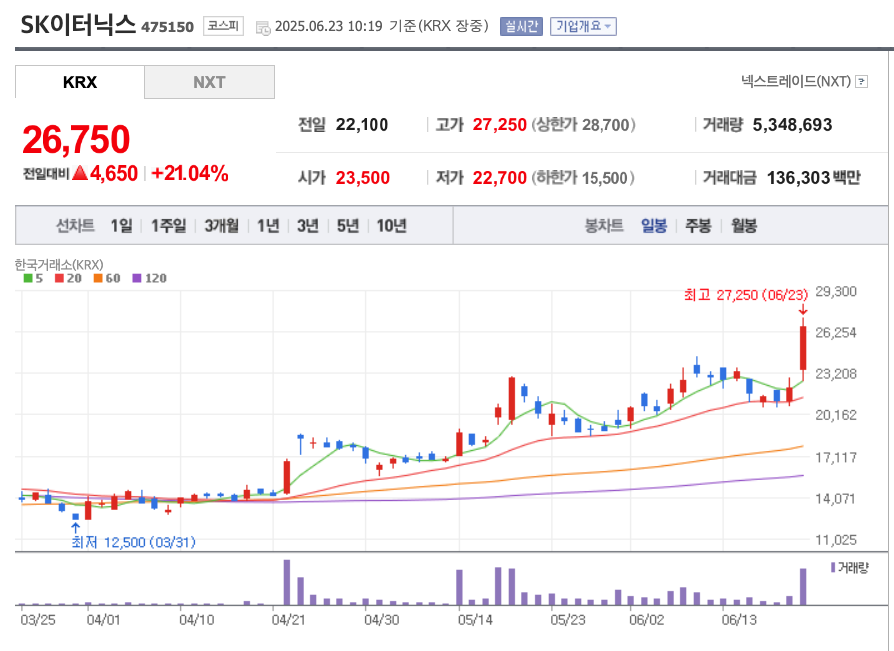Click the change percentage +21.04%

[x=190, y=173]
